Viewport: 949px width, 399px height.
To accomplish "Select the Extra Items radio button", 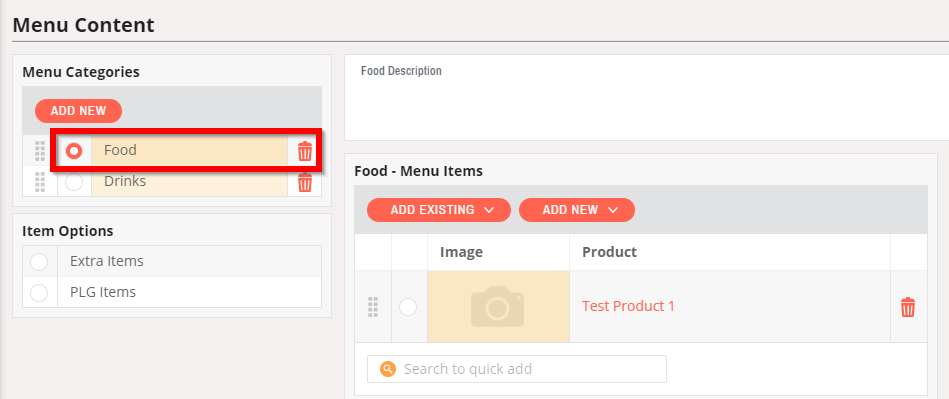I will [x=39, y=262].
